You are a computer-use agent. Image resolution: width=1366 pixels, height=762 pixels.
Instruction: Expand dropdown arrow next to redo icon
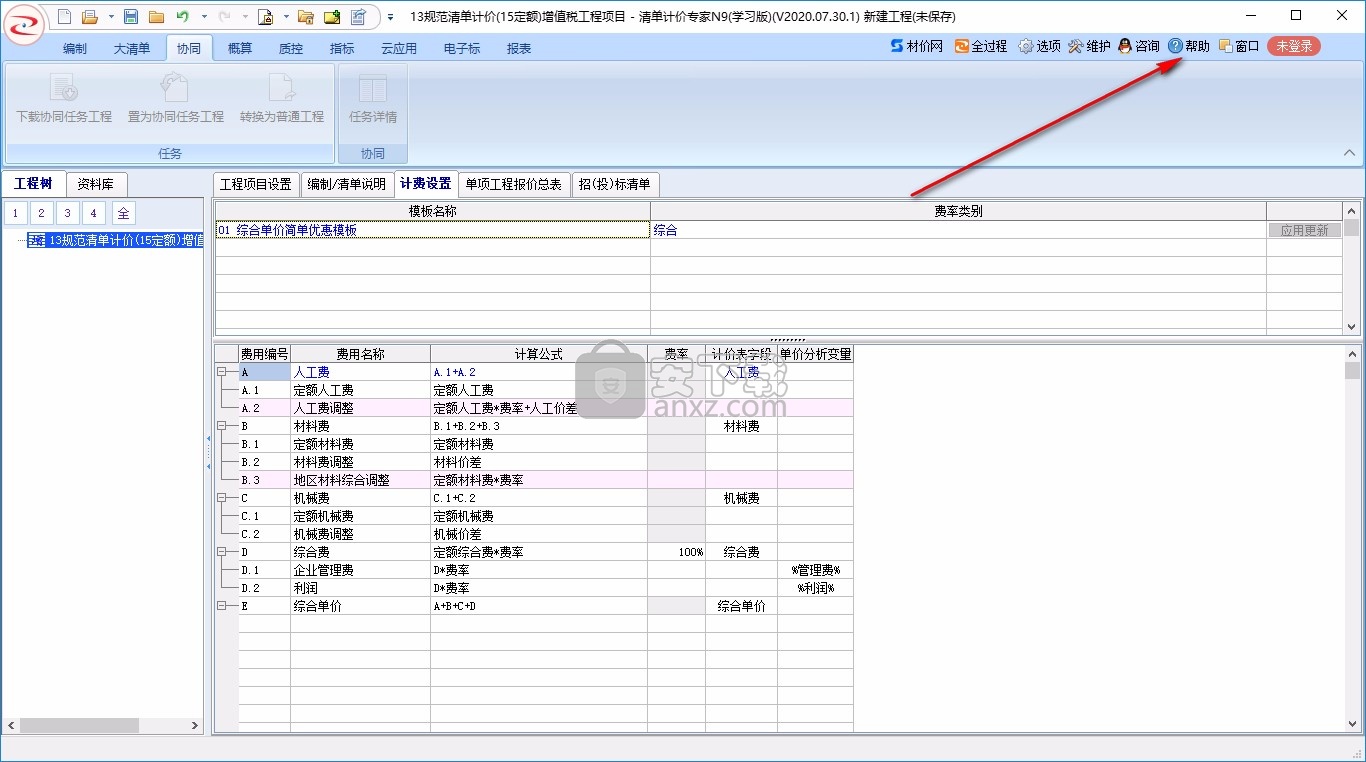(244, 17)
